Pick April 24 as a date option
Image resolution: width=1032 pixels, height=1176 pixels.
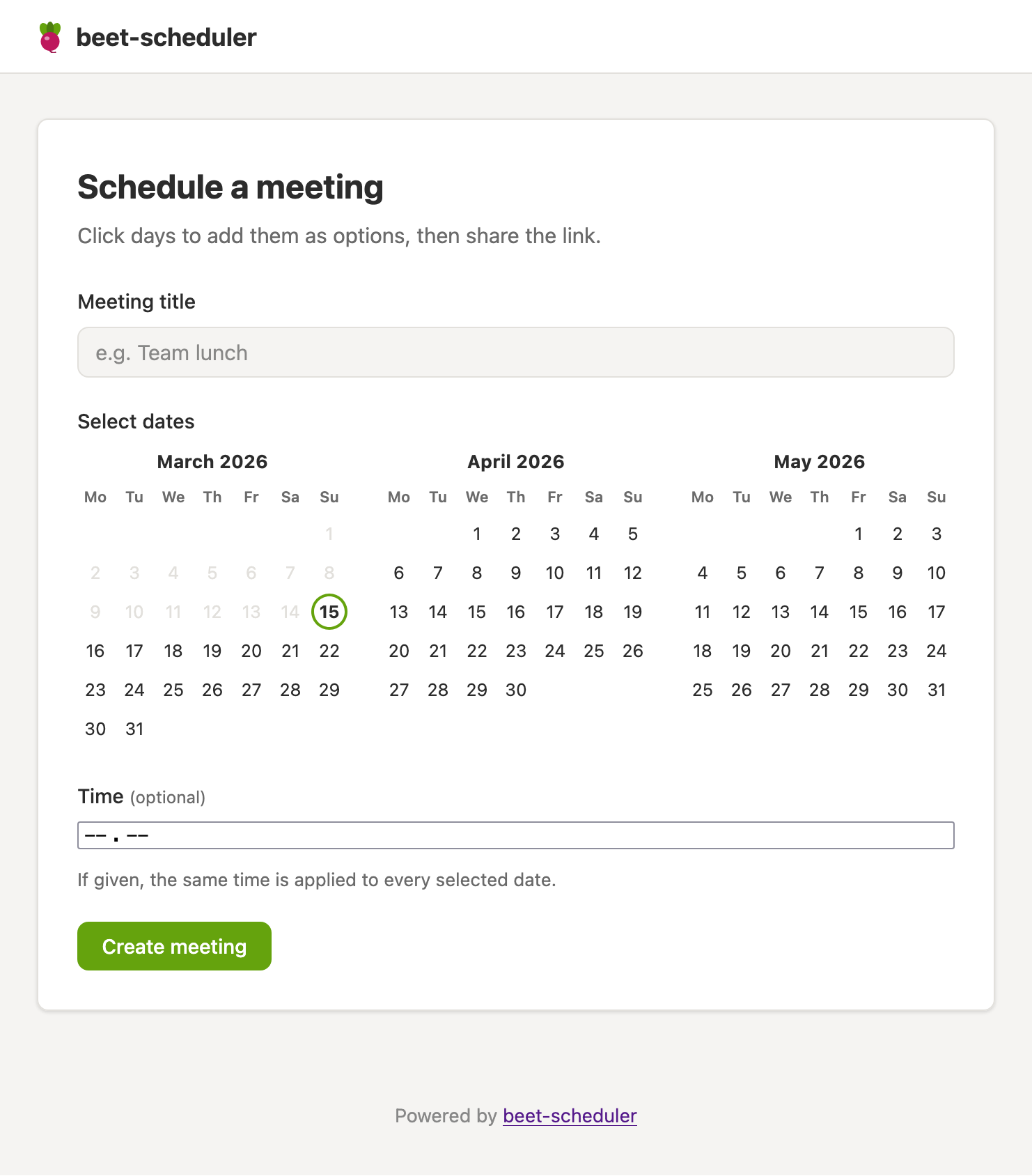click(x=555, y=651)
